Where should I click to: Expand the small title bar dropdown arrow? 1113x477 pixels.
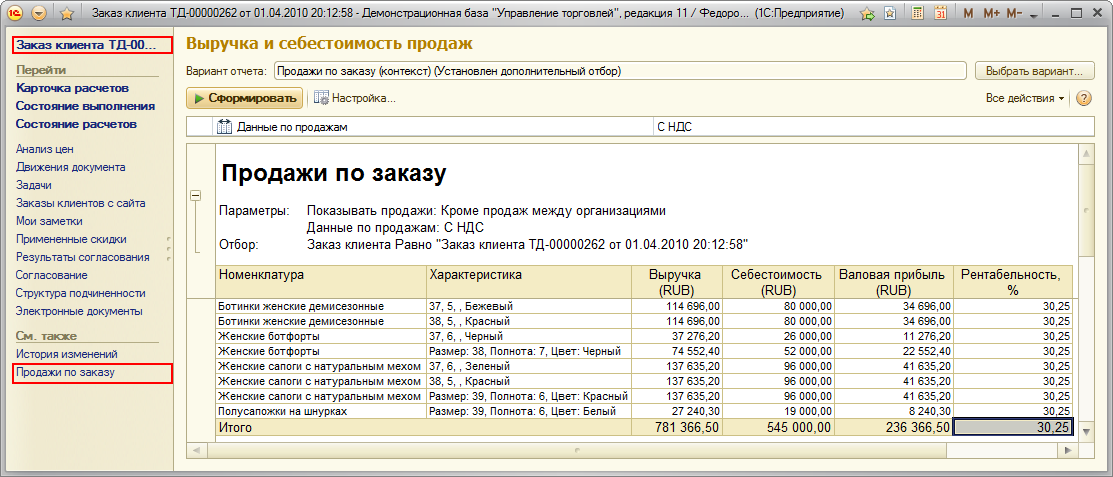pyautogui.click(x=1033, y=16)
